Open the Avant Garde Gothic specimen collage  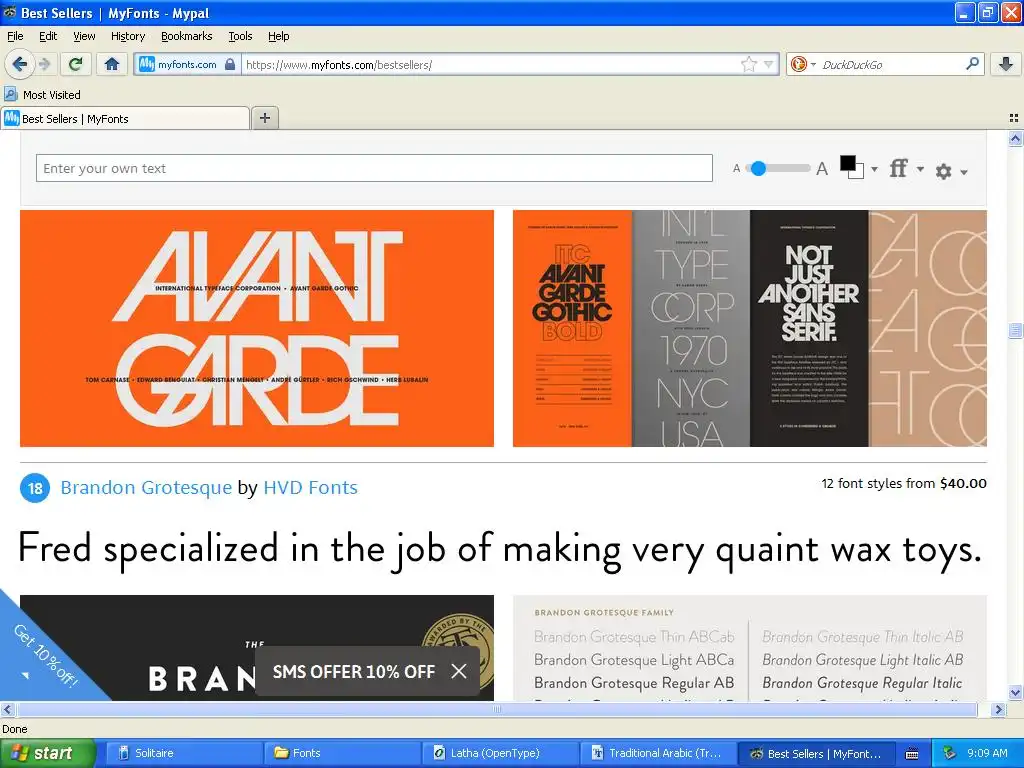pos(750,328)
